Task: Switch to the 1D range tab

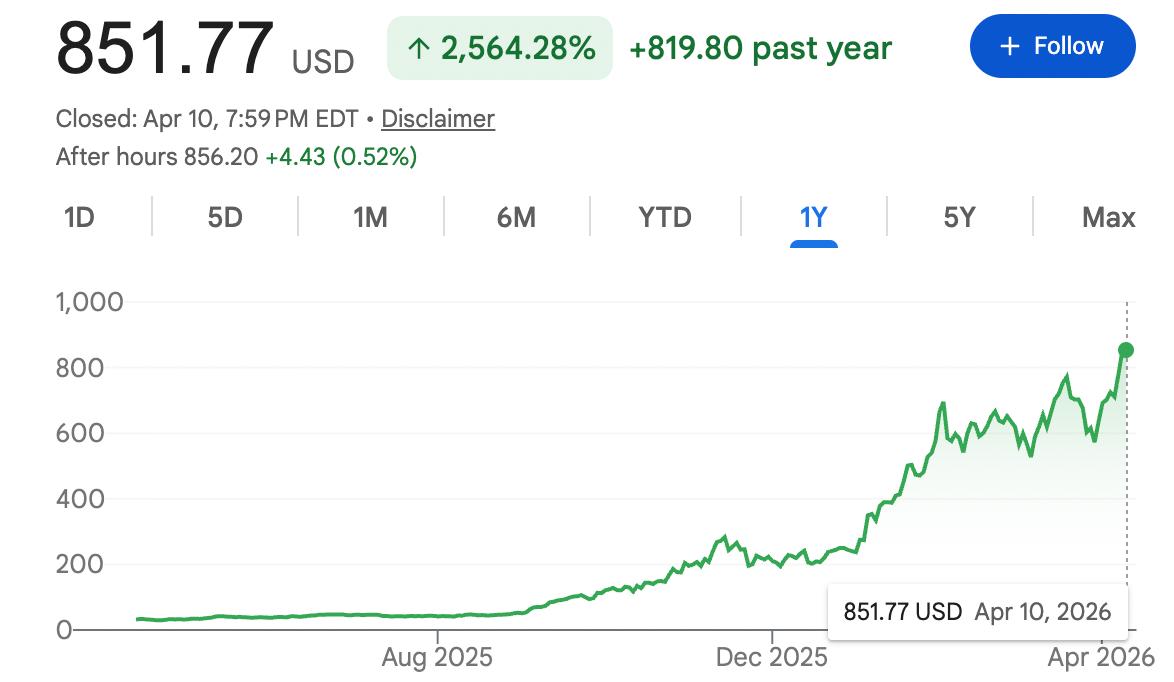Action: [x=79, y=217]
